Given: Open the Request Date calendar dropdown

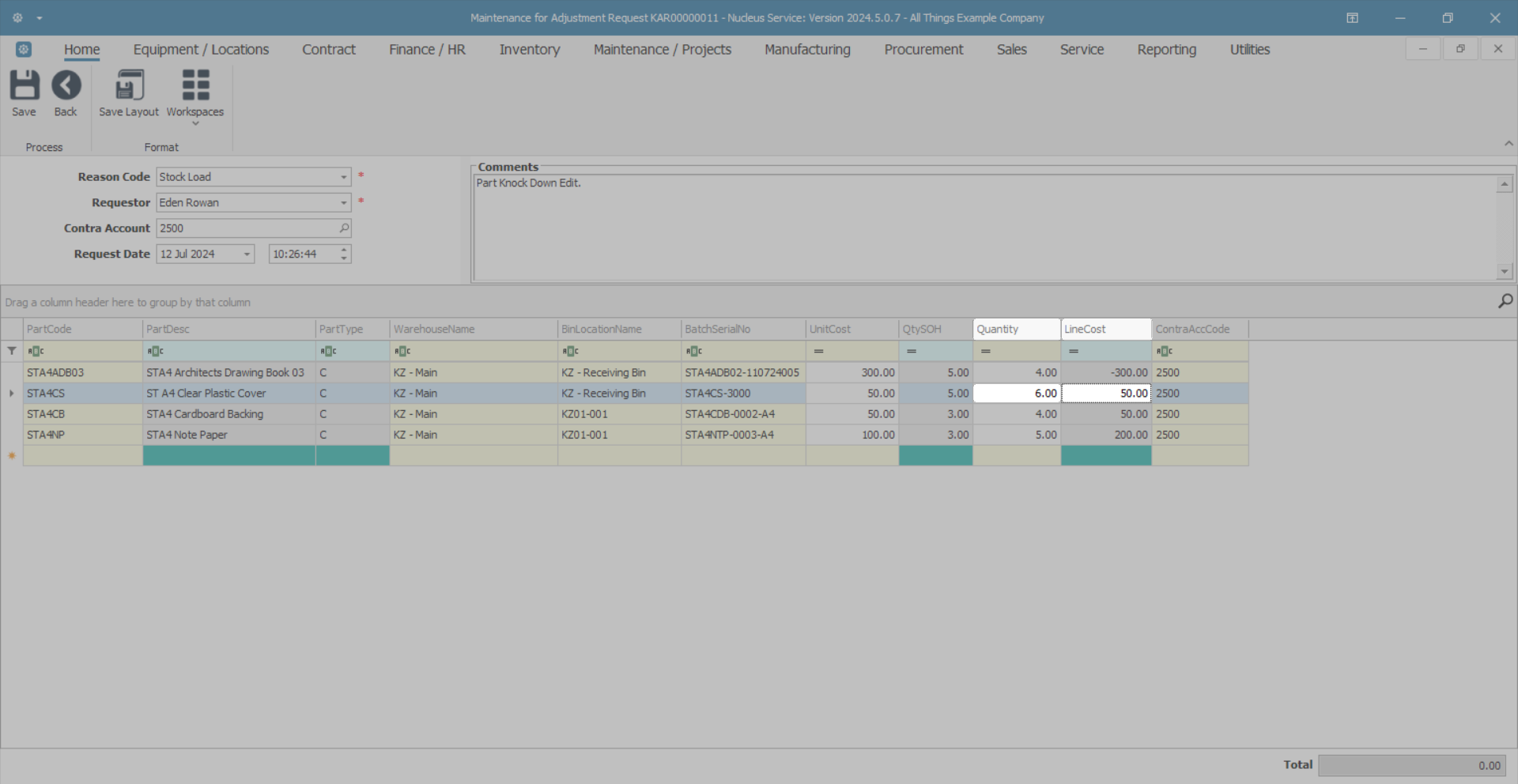Looking at the screenshot, I should (x=247, y=254).
